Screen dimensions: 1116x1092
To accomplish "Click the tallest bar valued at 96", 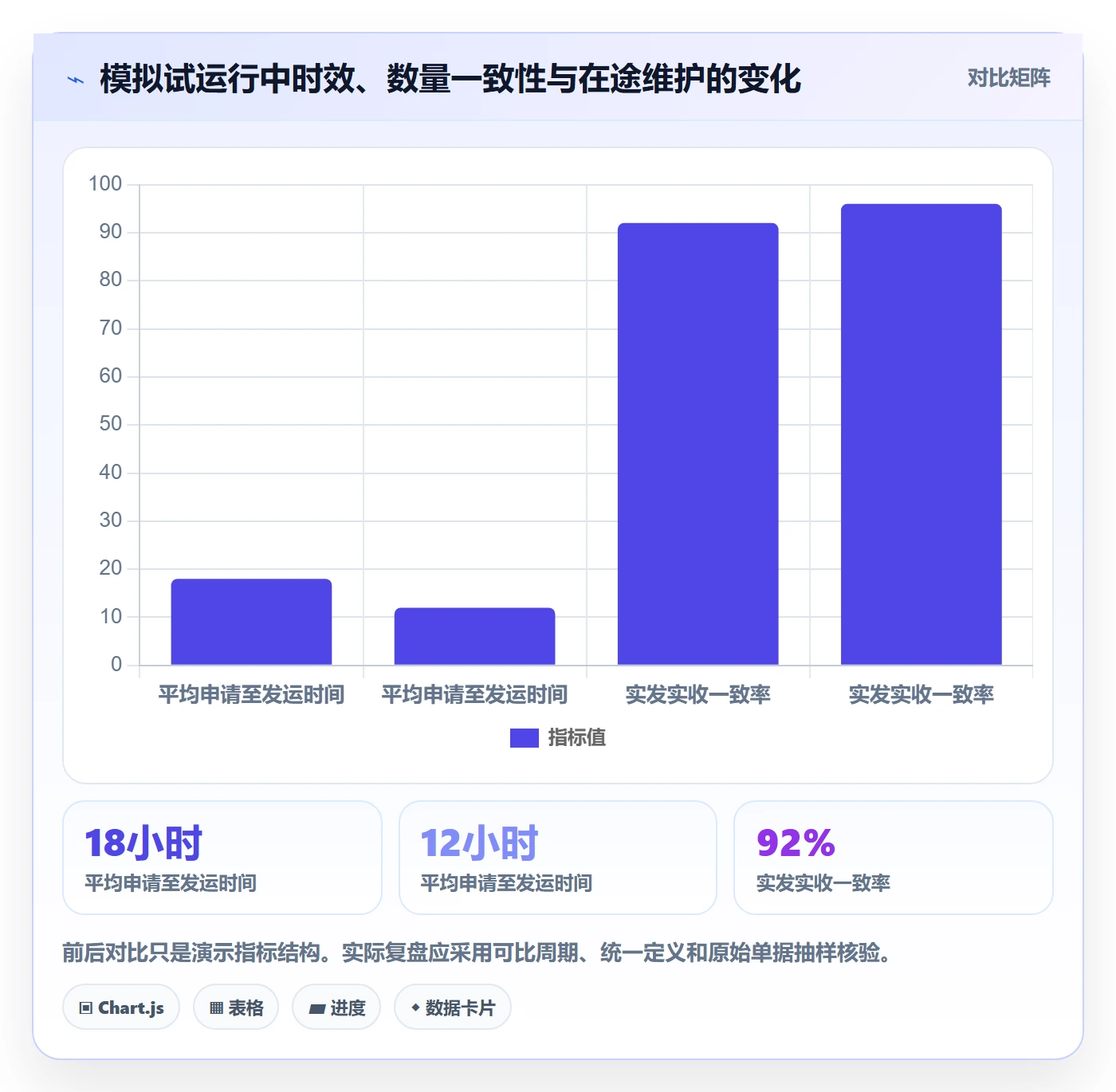I will [921, 434].
